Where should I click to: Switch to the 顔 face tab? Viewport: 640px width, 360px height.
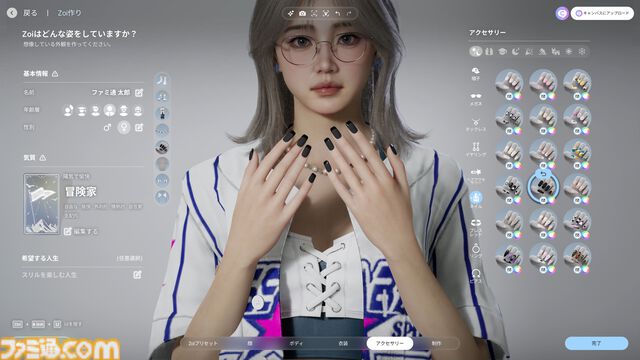[250, 344]
